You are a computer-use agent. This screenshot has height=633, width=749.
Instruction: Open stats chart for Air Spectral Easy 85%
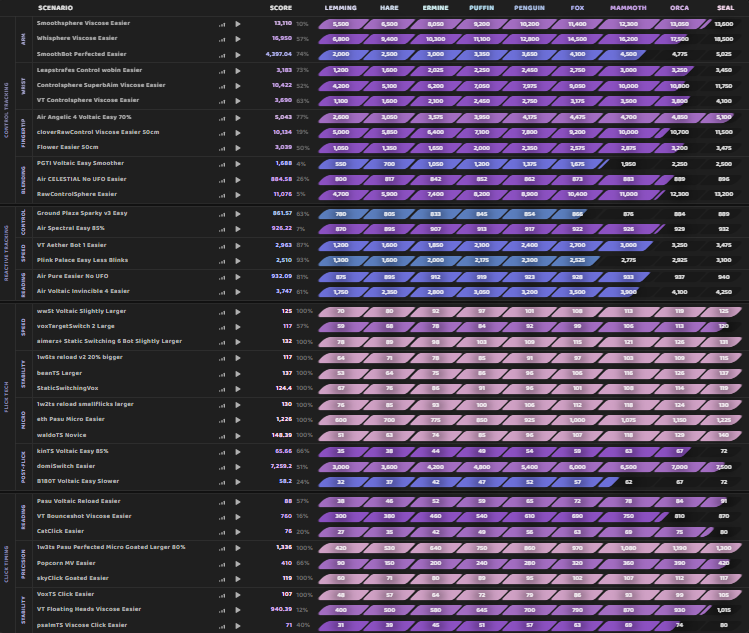click(x=222, y=229)
